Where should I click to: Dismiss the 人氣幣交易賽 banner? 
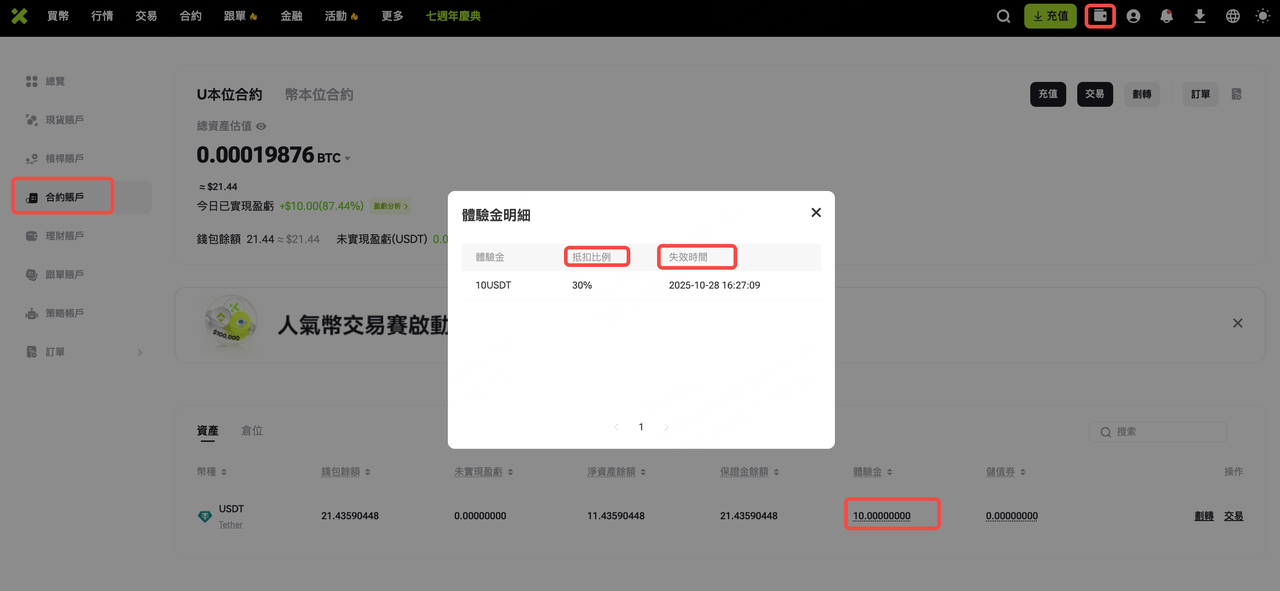[1238, 323]
